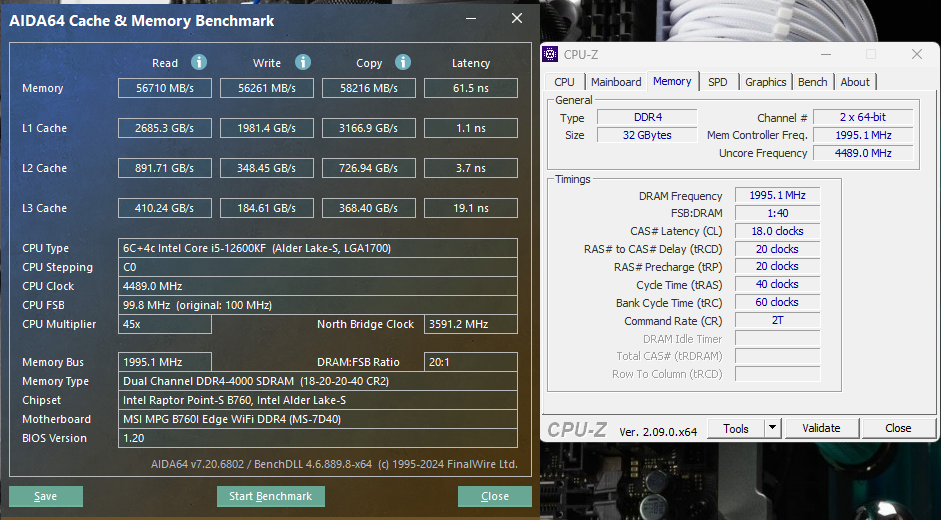The image size is (941, 520).
Task: Click the CAS# Latency value 18.0 clocks
Action: (x=777, y=231)
